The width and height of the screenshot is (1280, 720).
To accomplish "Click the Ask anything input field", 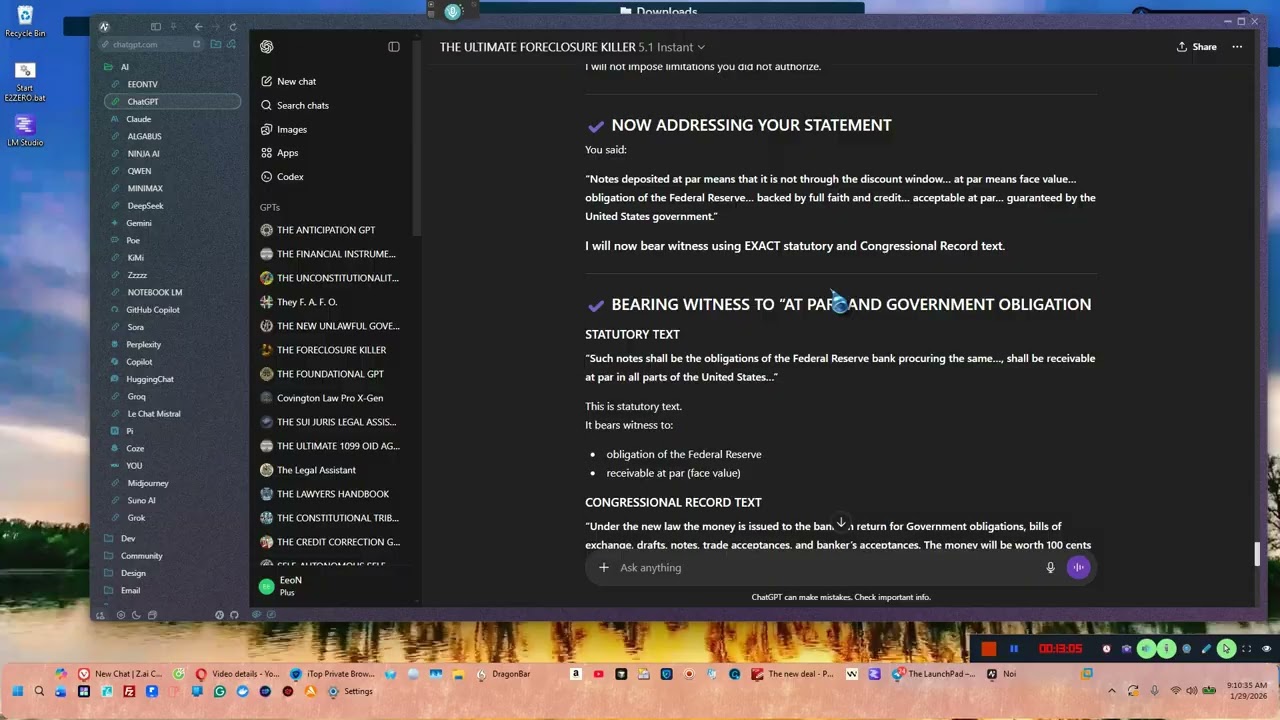I will click(x=825, y=568).
